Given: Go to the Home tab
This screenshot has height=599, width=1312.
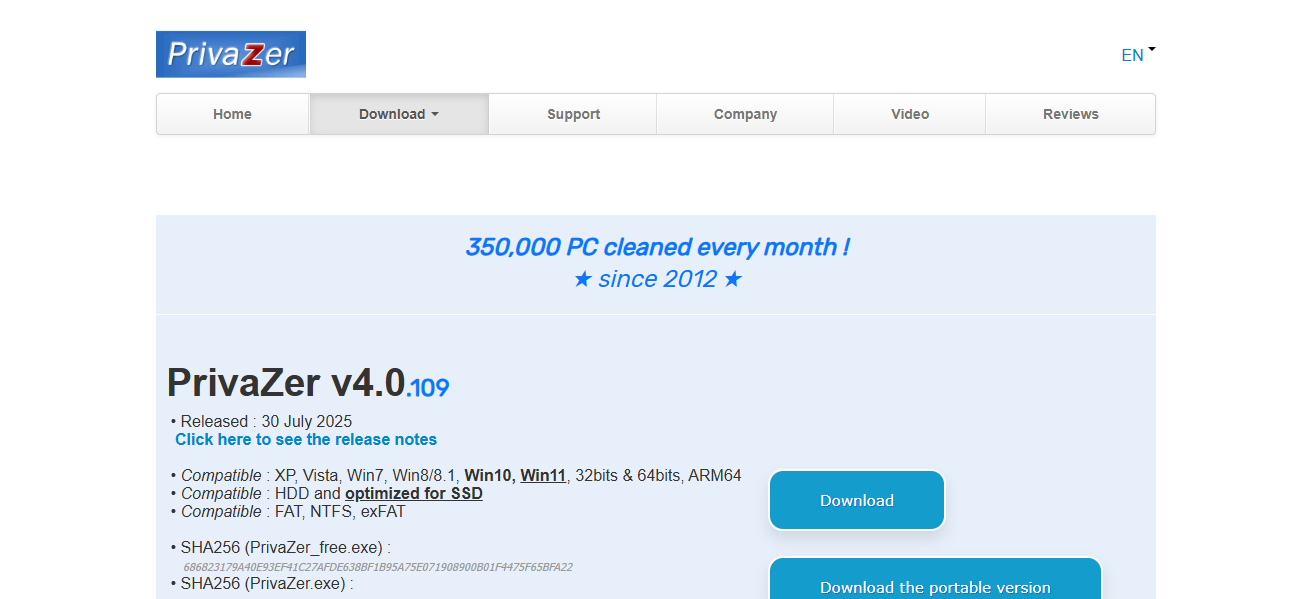Looking at the screenshot, I should pyautogui.click(x=232, y=114).
